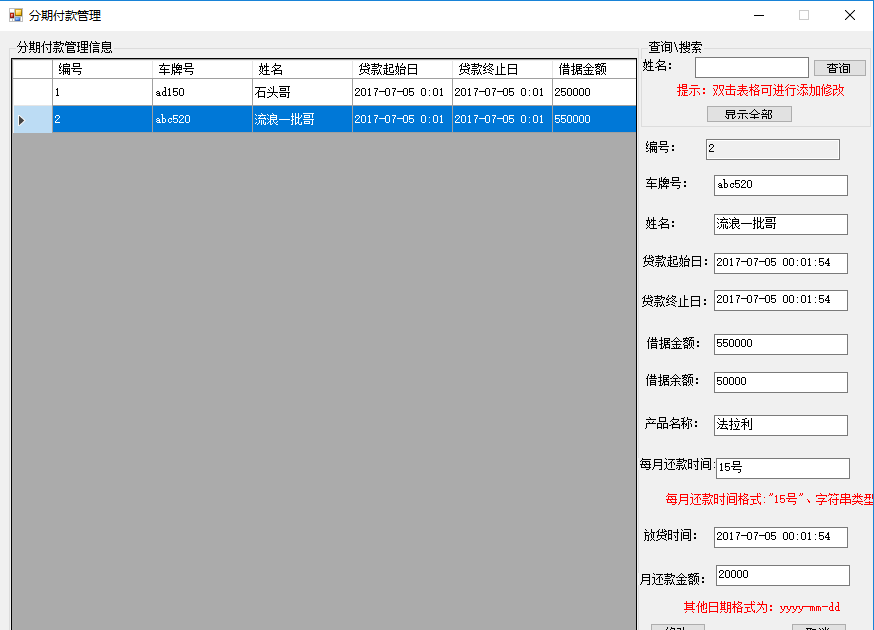Click 贷款起始日 cell in 流浪一批哥 row
The height and width of the screenshot is (630, 874).
[x=402, y=119]
